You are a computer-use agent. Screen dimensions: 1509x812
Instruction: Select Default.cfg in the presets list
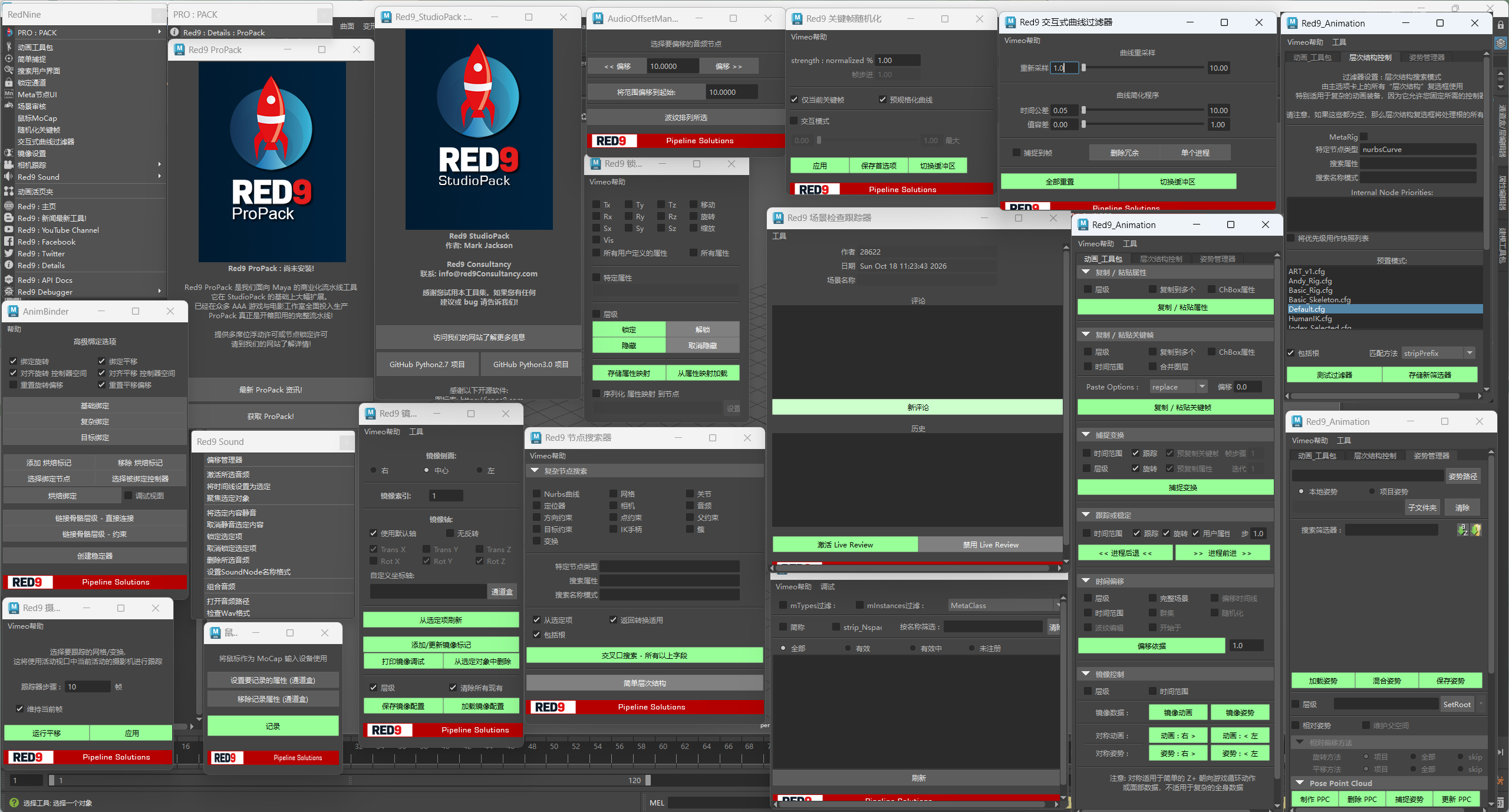click(1385, 309)
